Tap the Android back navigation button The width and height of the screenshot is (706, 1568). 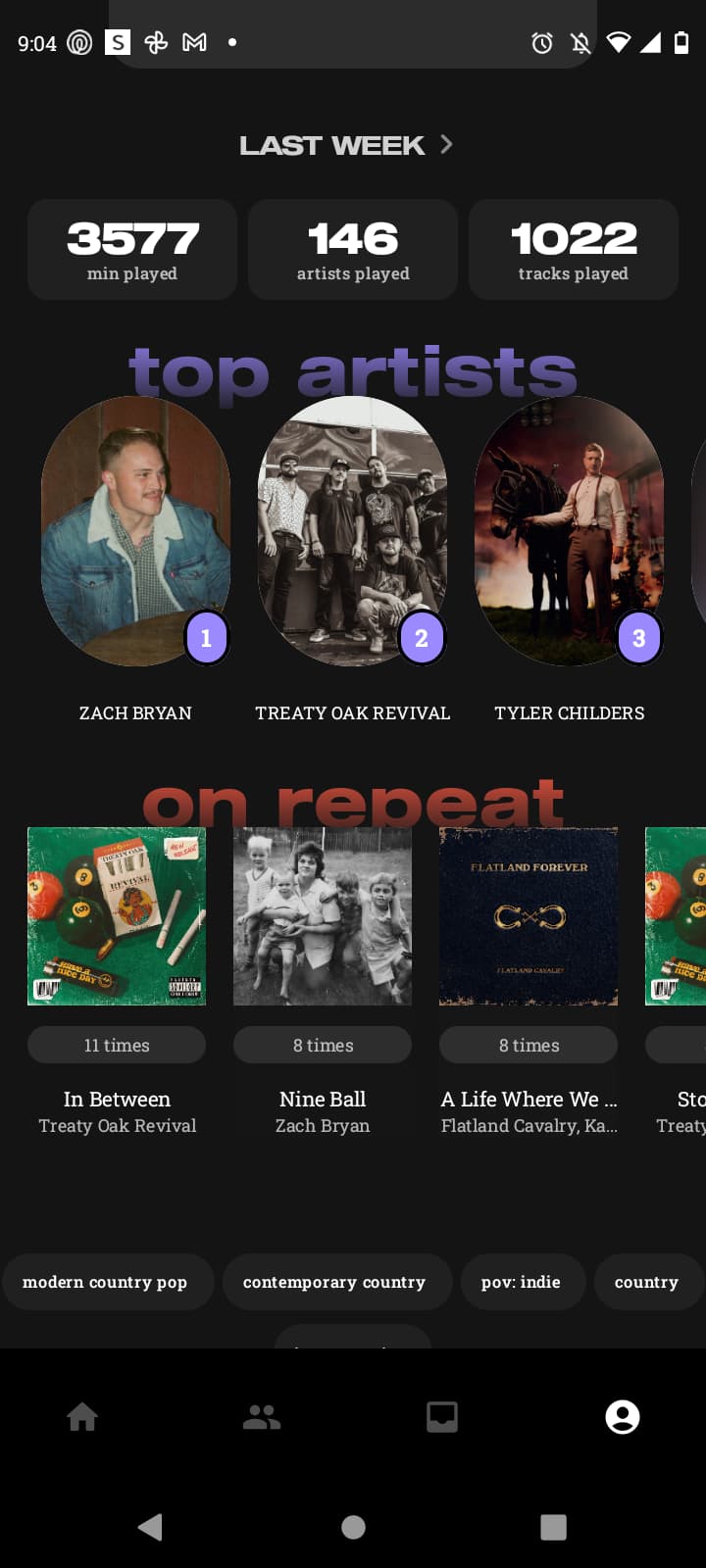coord(150,1527)
